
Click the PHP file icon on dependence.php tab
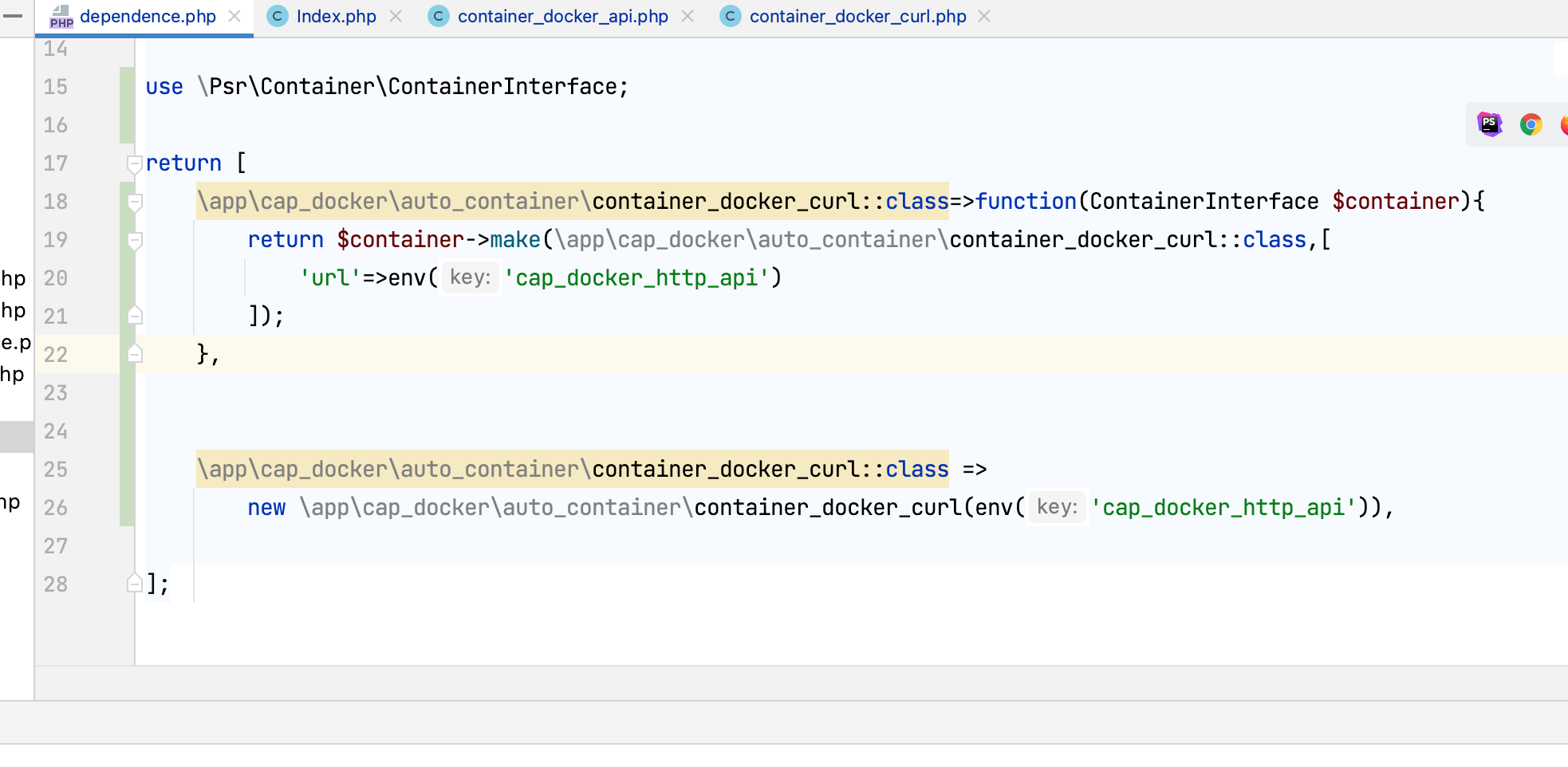pos(61,16)
